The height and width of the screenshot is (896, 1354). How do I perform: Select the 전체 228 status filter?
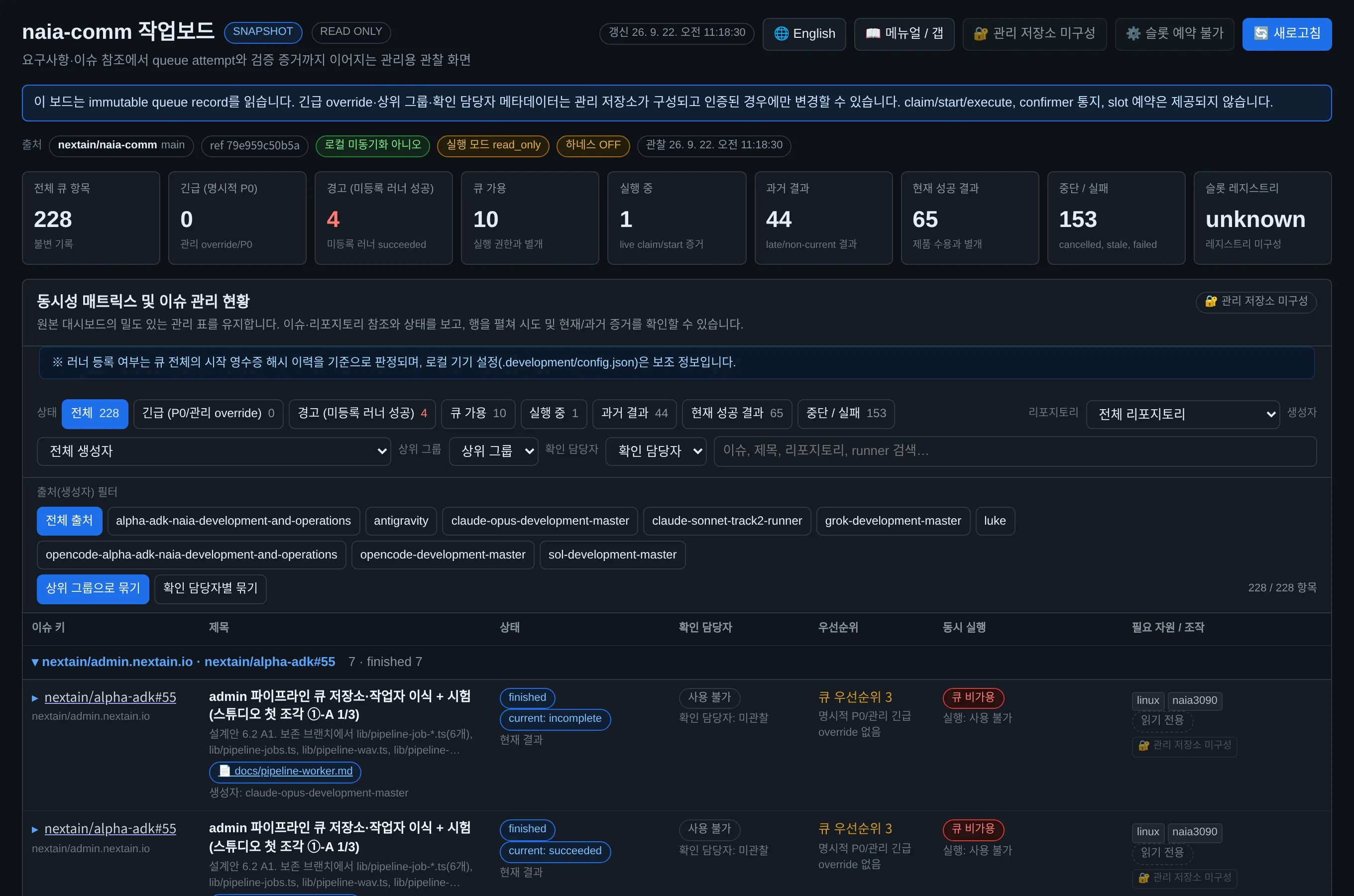[95, 413]
